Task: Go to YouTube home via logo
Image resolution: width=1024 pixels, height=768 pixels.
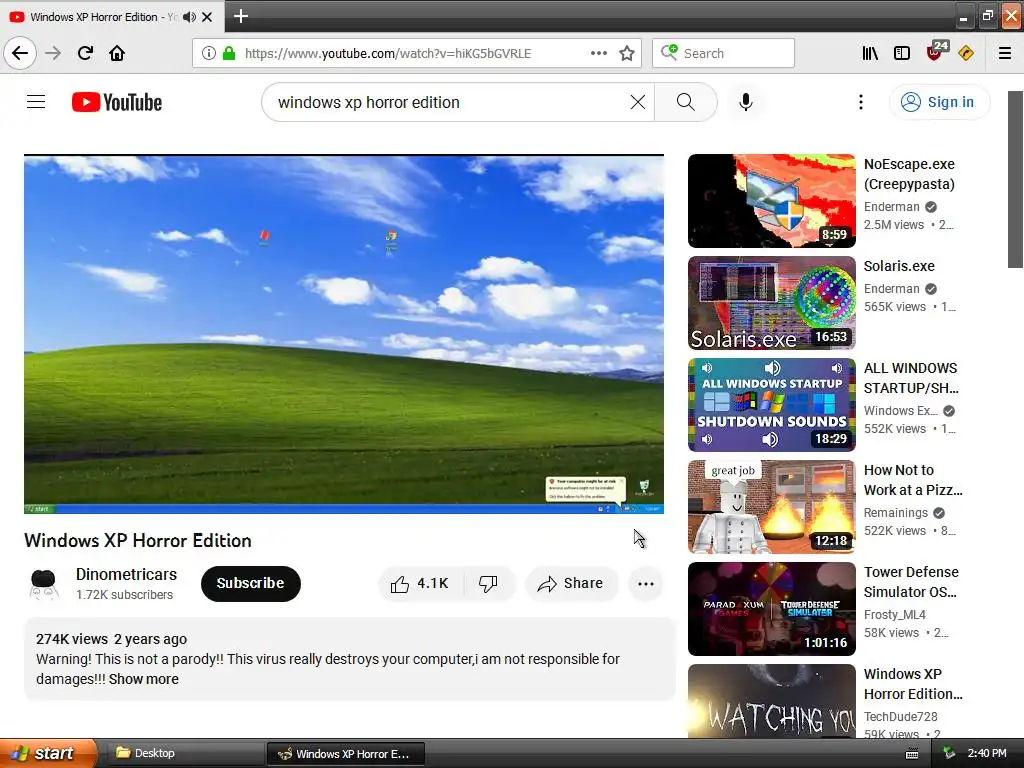Action: coord(117,102)
